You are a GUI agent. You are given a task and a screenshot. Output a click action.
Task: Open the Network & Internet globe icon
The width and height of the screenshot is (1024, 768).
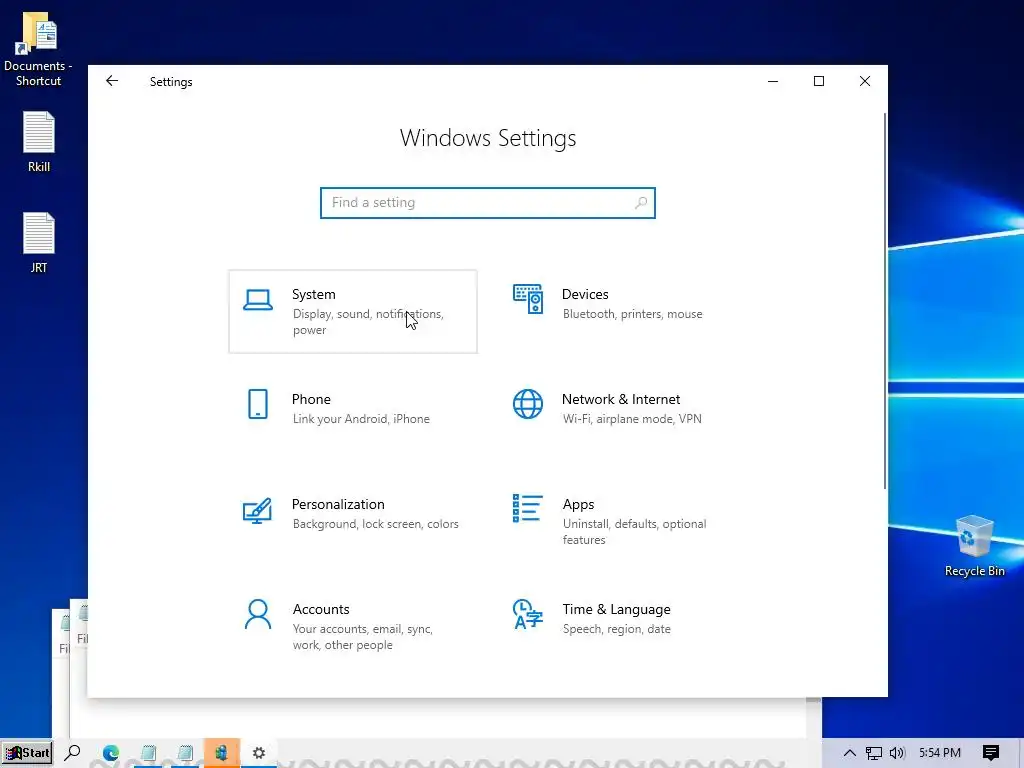528,404
